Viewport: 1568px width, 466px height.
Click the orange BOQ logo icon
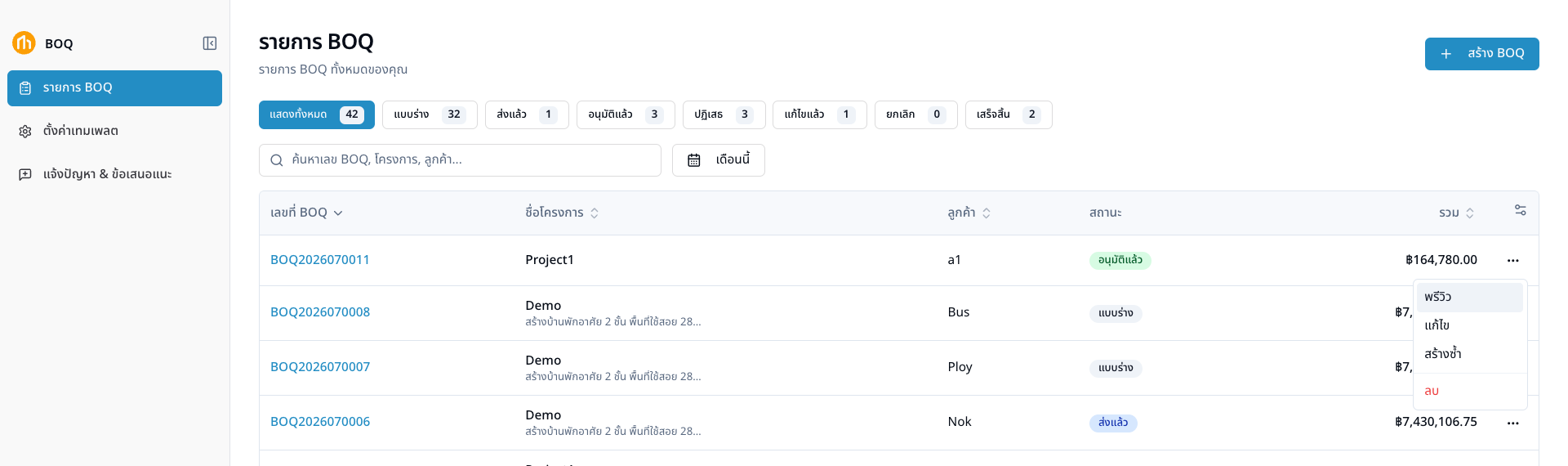24,43
